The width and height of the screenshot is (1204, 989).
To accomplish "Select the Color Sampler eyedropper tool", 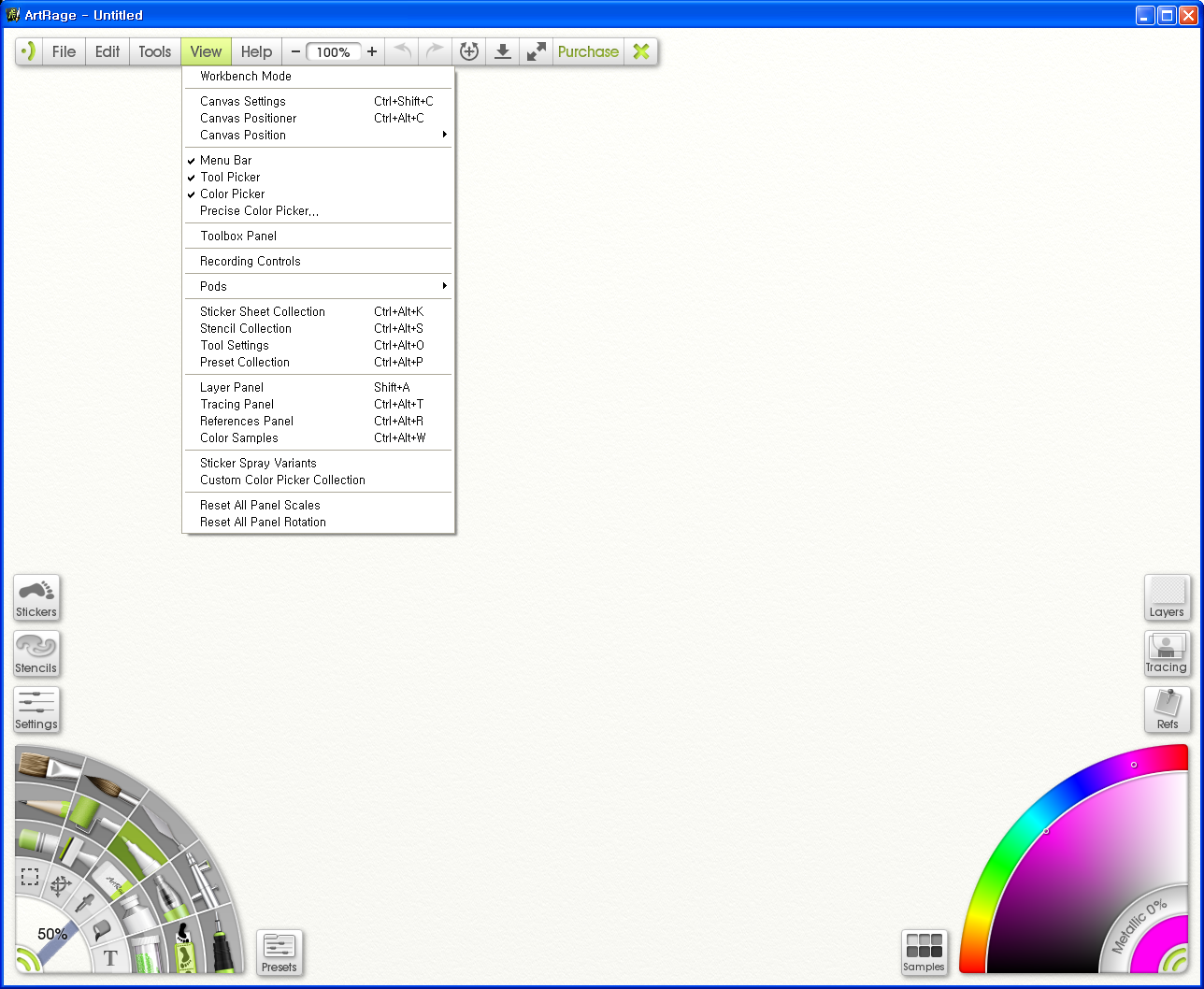I will (x=85, y=903).
